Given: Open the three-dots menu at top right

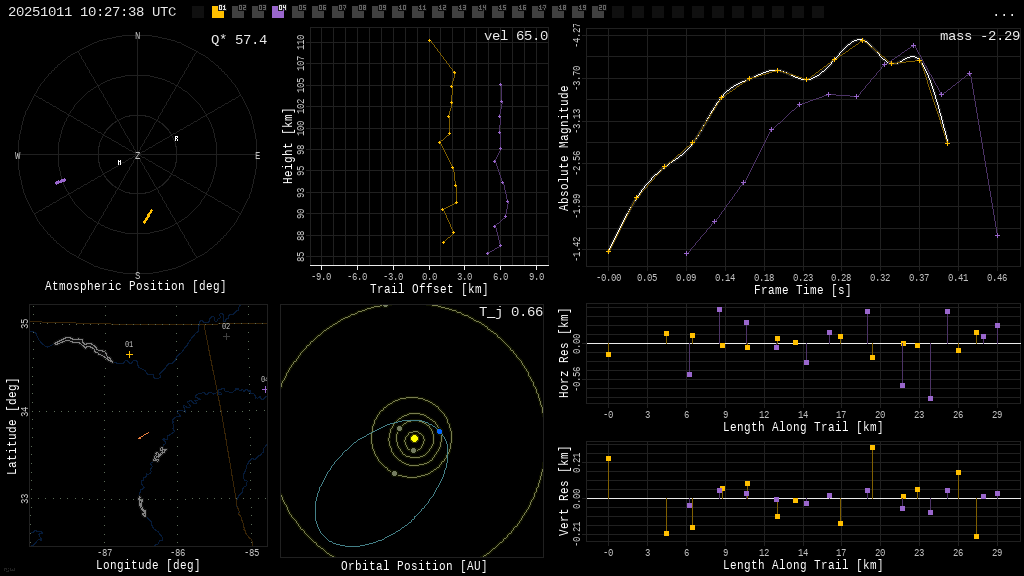Looking at the screenshot, I should click(1003, 13).
